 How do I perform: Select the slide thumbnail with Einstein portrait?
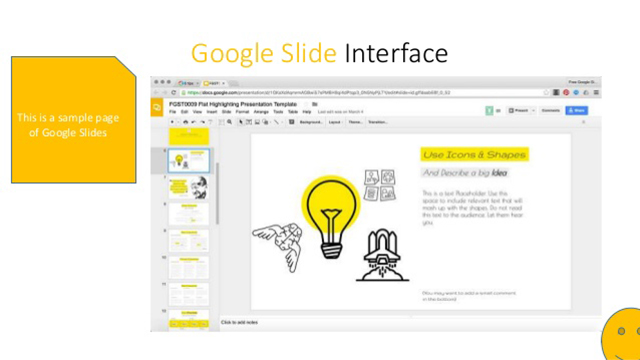pyautogui.click(x=189, y=187)
